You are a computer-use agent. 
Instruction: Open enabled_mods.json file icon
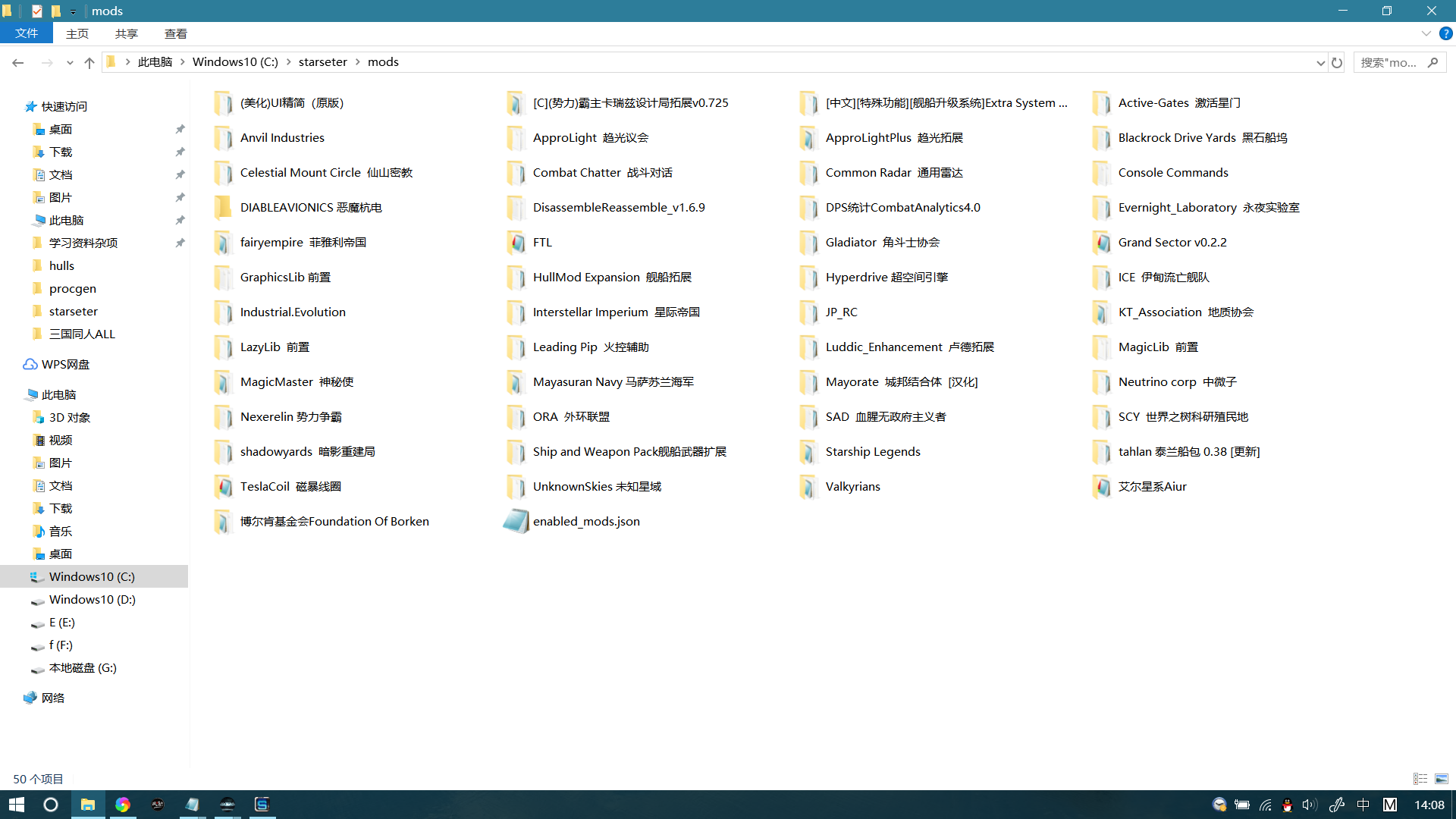(516, 522)
